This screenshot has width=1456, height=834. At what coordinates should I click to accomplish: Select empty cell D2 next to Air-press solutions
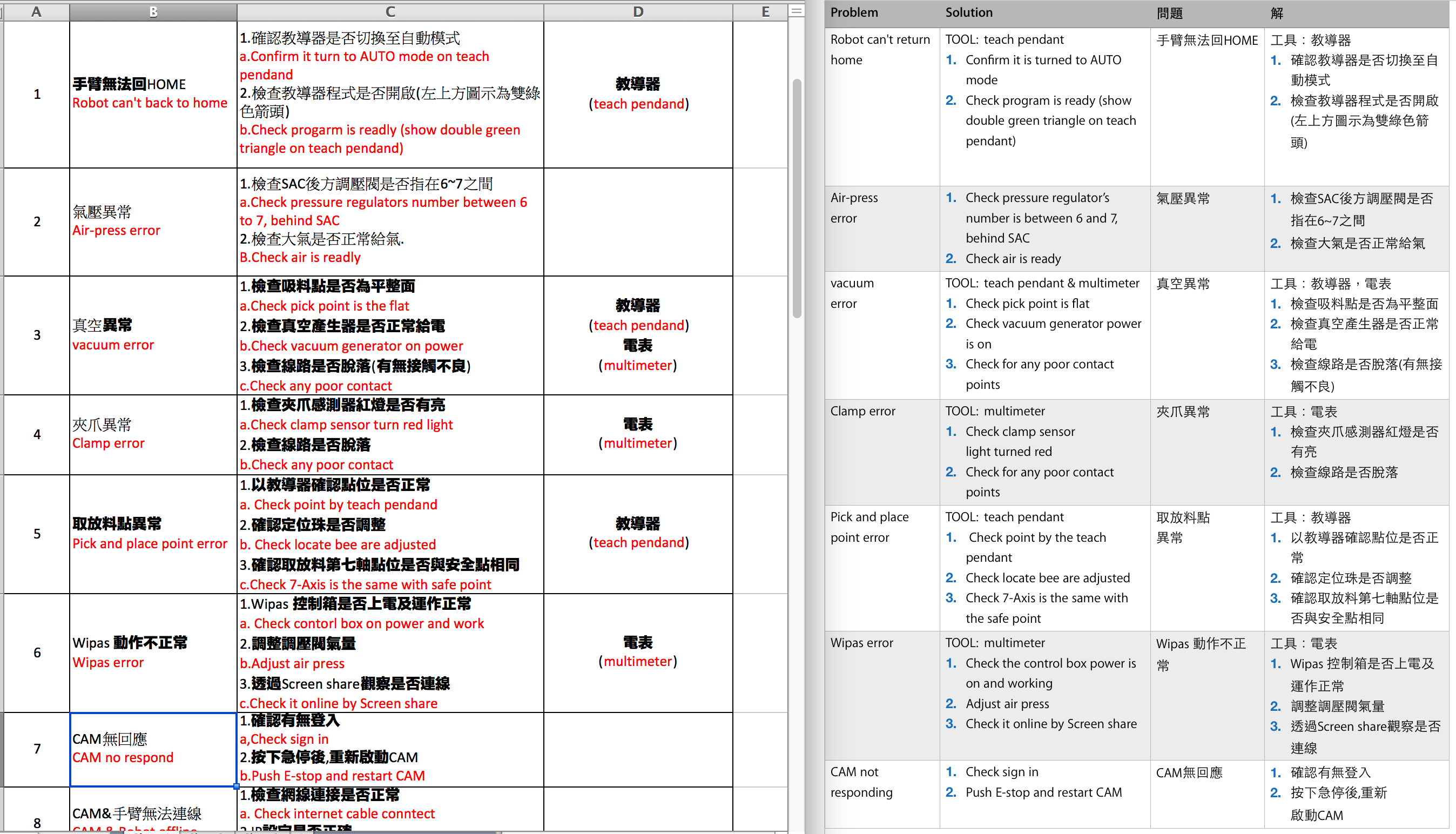click(638, 221)
